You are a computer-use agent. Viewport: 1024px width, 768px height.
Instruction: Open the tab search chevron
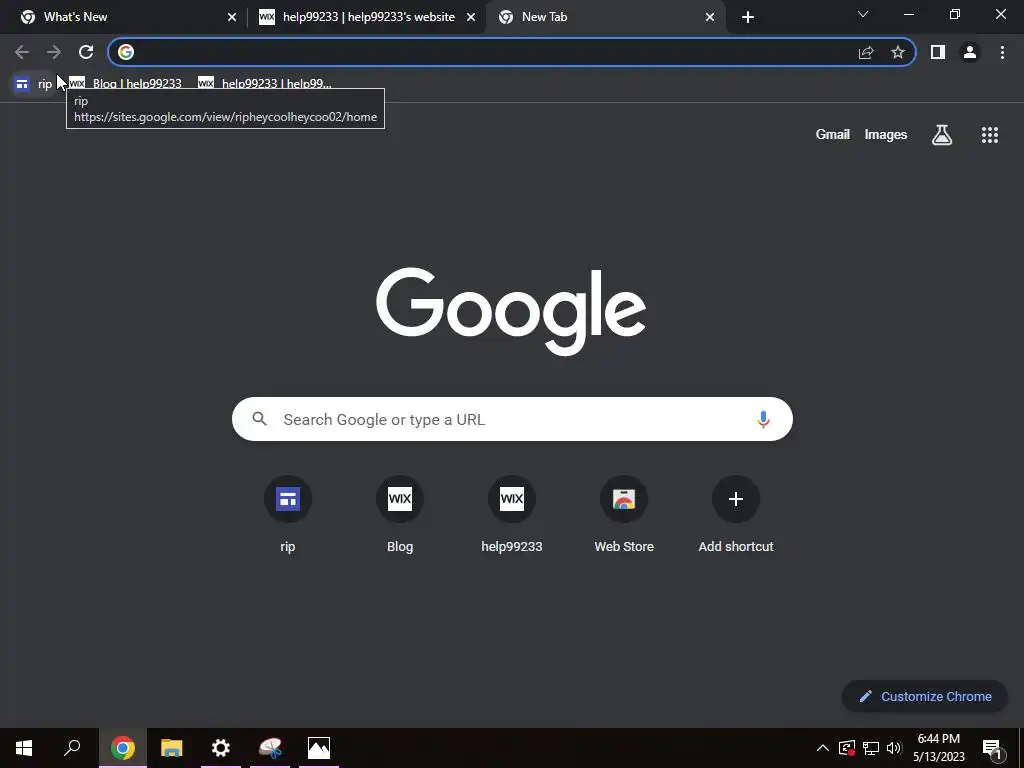click(863, 14)
